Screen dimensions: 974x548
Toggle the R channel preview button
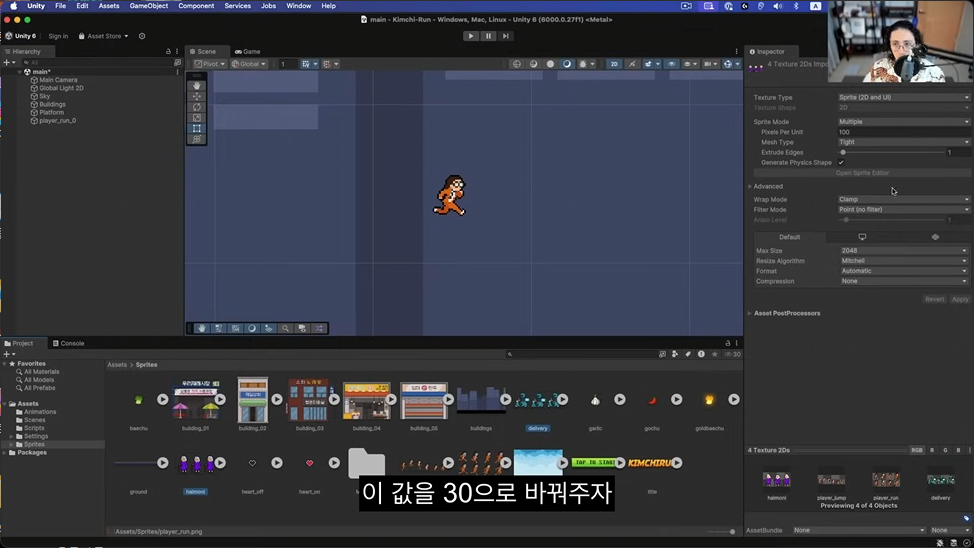click(x=932, y=450)
